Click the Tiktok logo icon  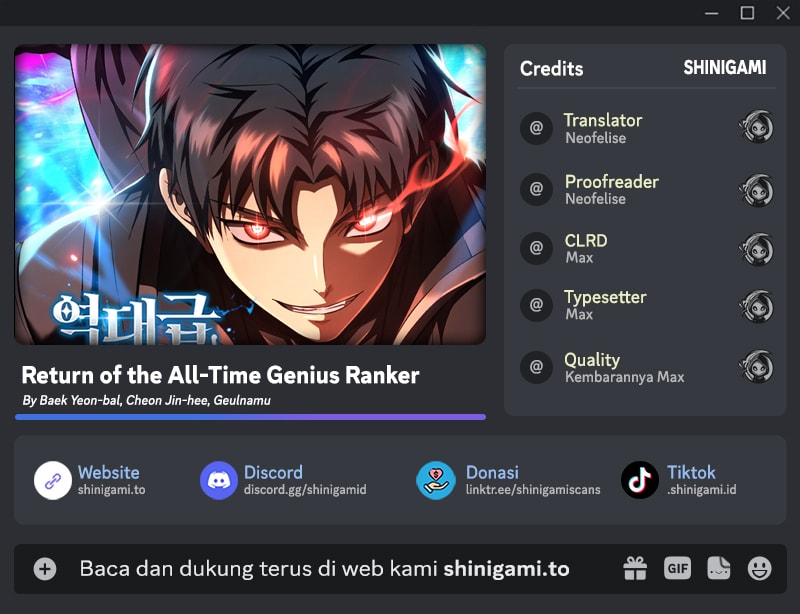coord(640,480)
